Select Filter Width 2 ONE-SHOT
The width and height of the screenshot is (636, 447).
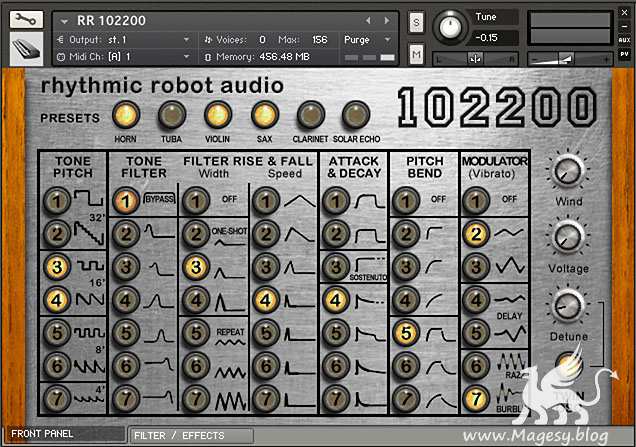(x=196, y=234)
